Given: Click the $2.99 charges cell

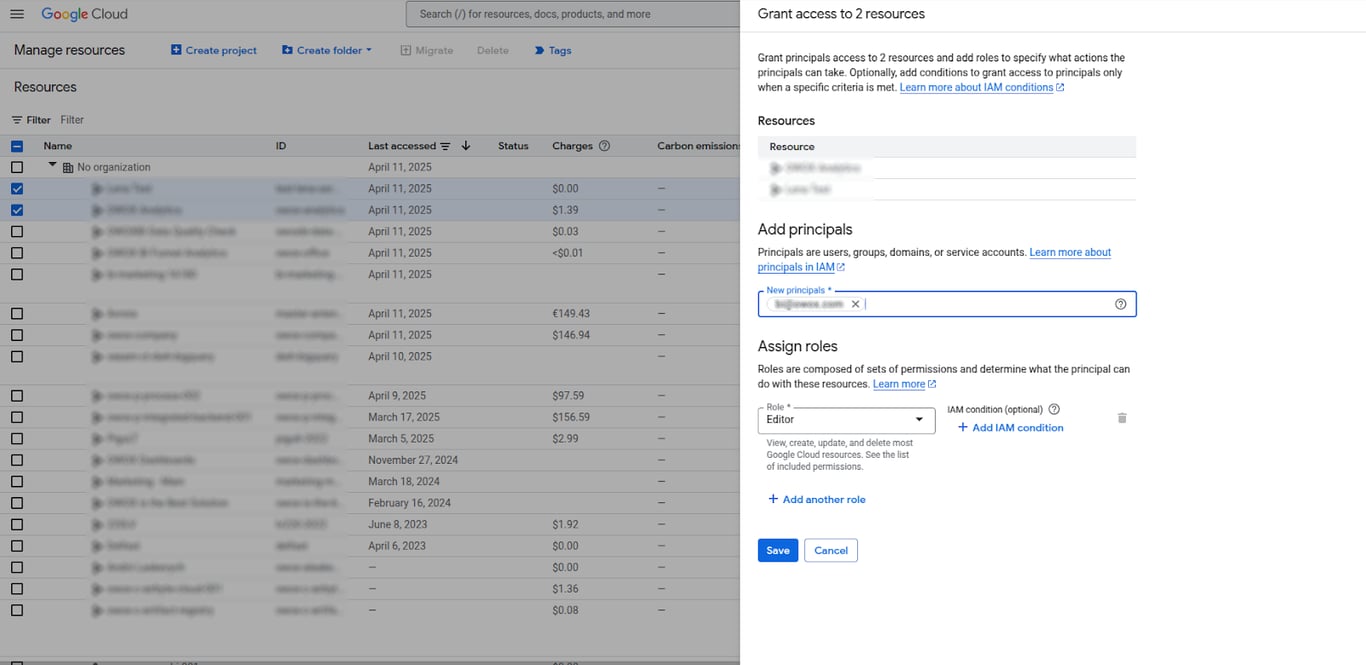Looking at the screenshot, I should tap(565, 439).
